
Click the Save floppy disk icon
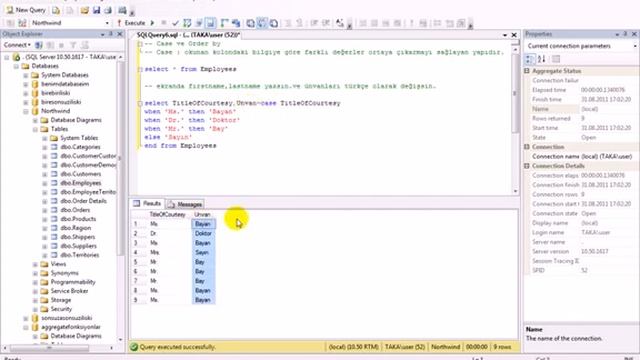tap(96, 10)
